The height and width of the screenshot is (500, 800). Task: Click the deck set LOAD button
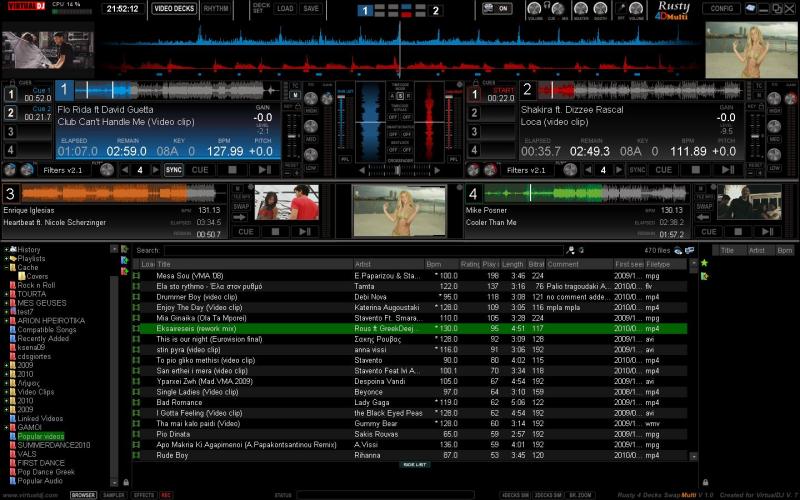point(285,8)
